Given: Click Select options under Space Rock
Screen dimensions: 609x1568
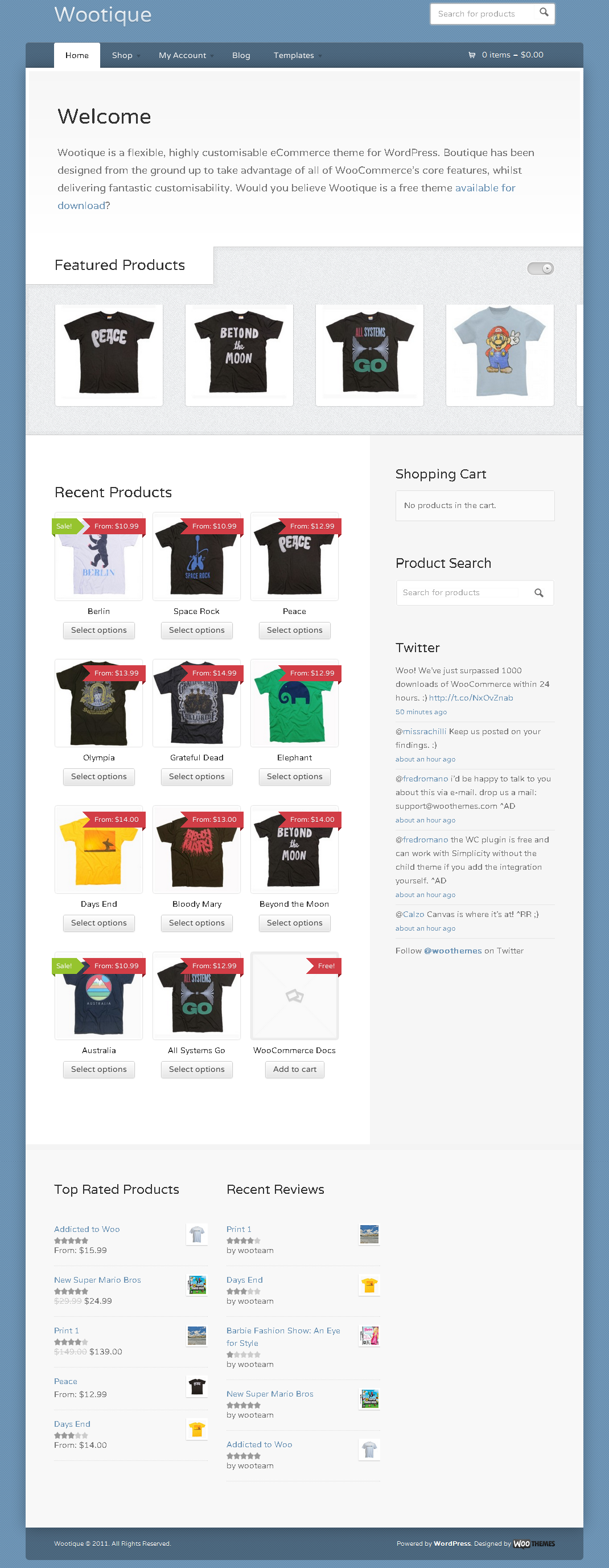Looking at the screenshot, I should point(196,630).
